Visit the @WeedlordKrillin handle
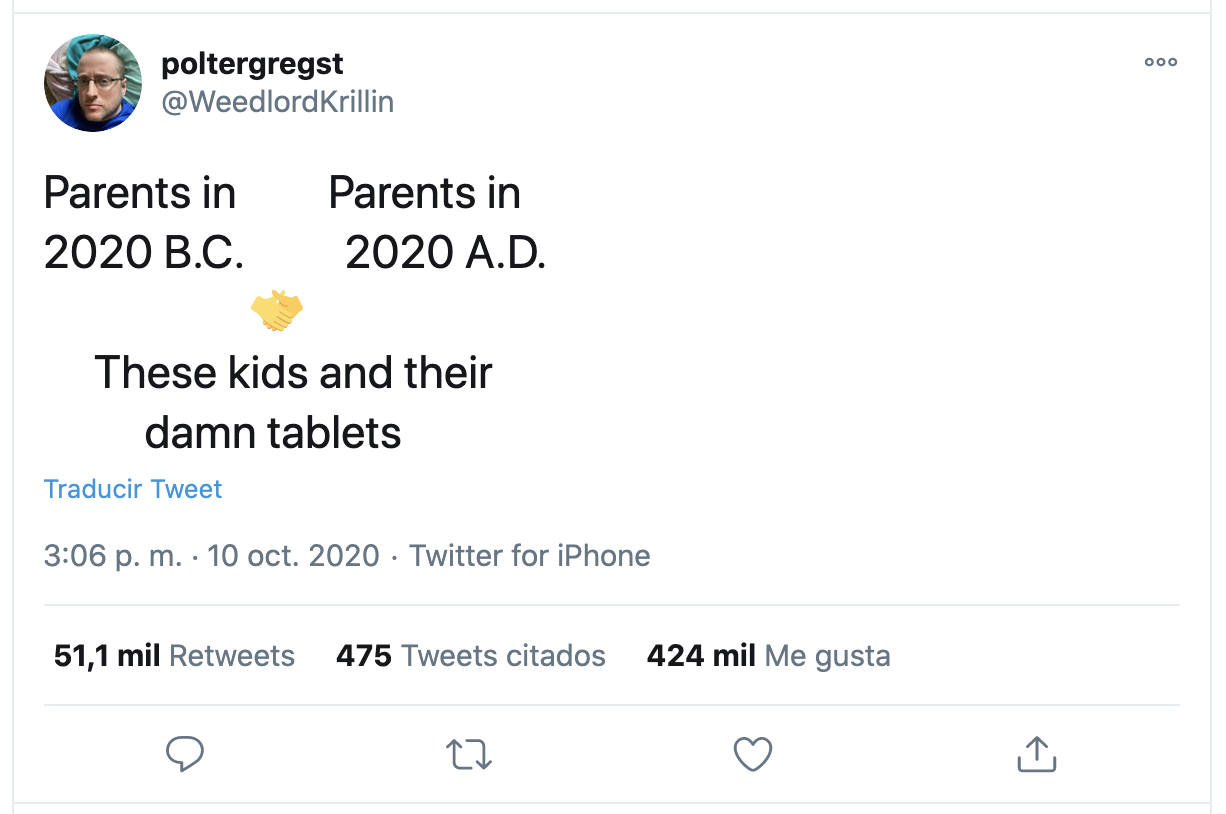This screenshot has width=1226, height=814. (x=277, y=102)
